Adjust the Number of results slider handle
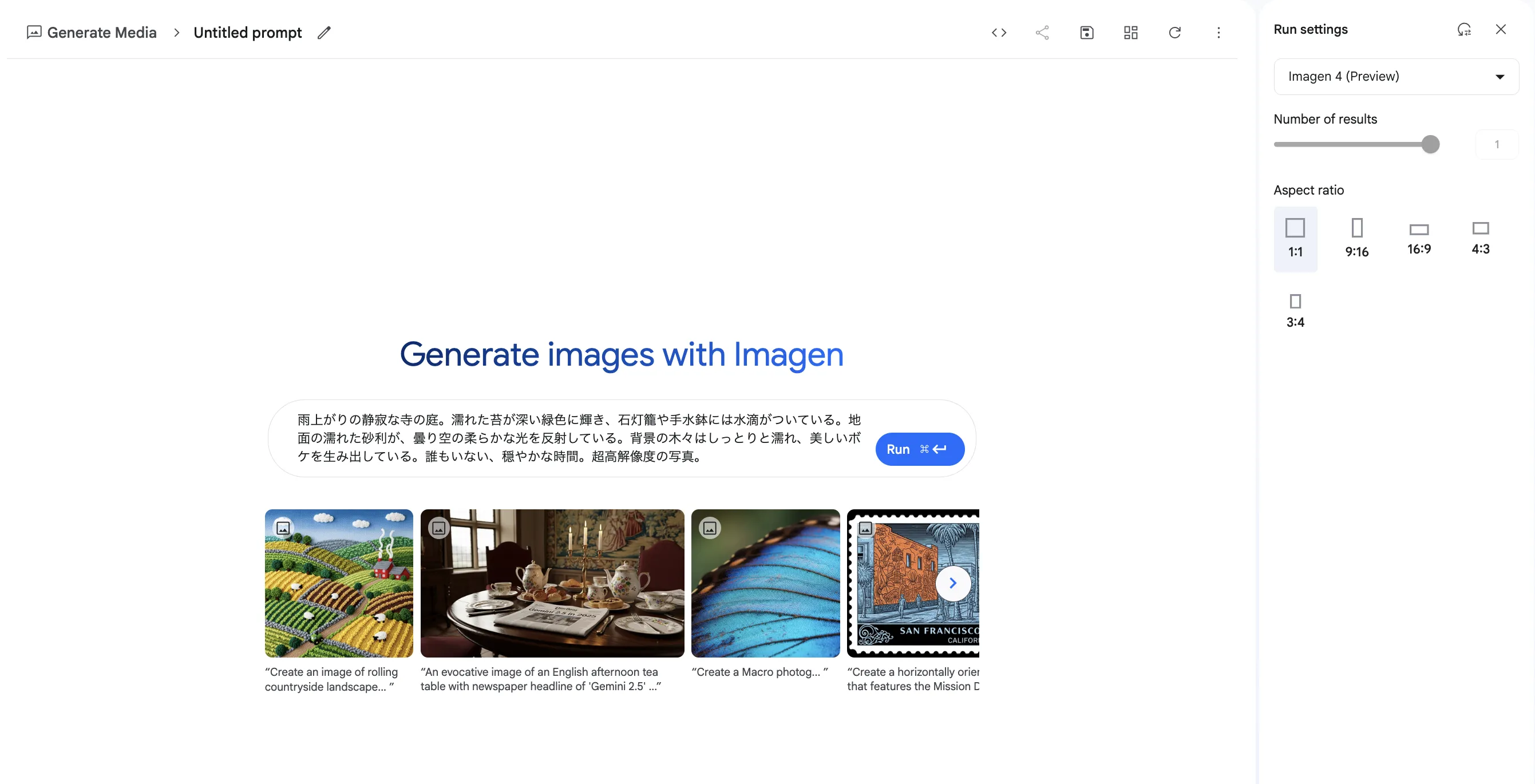Viewport: 1535px width, 784px height. 1430,144
